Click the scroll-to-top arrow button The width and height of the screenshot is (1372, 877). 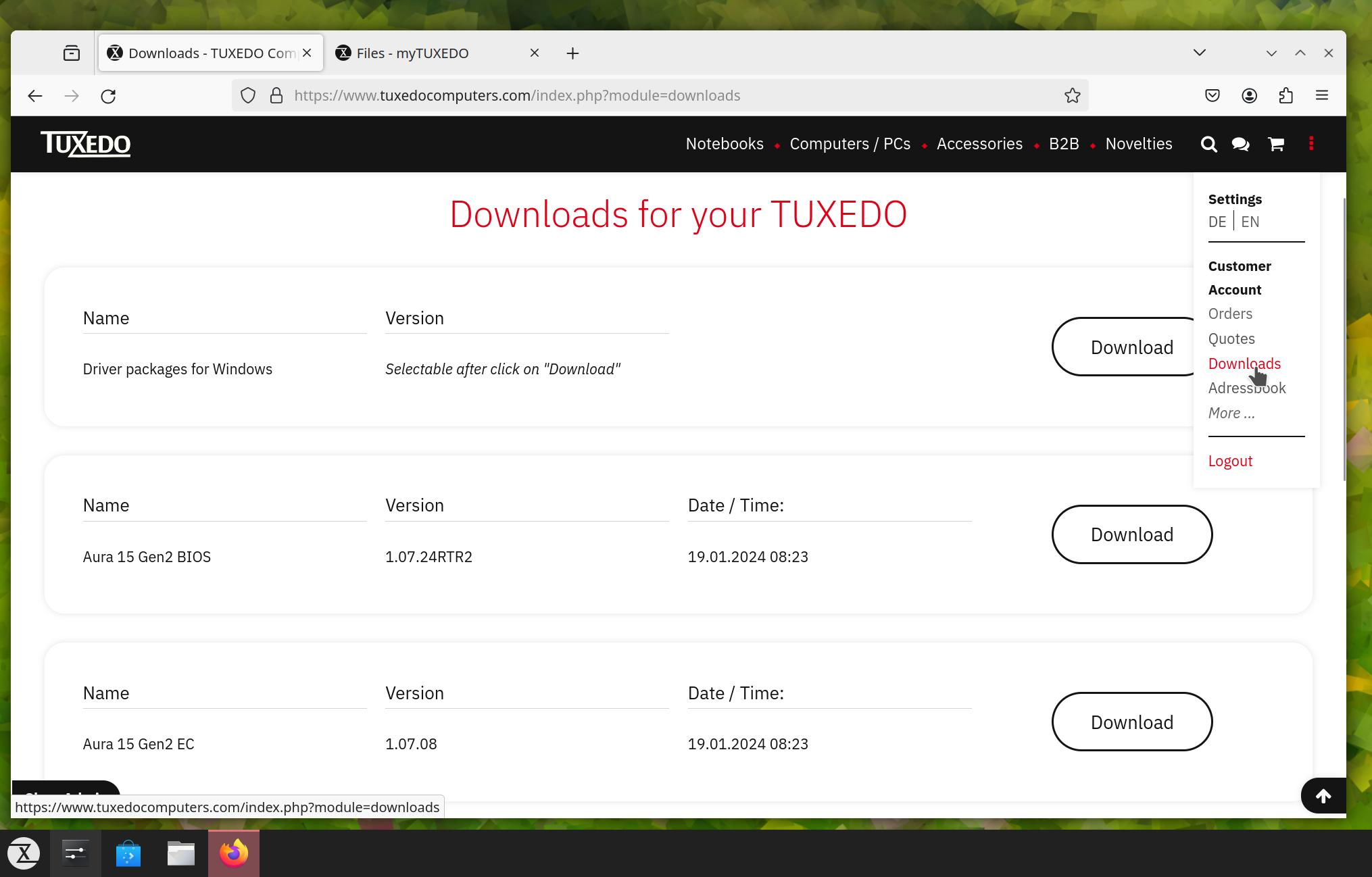point(1323,796)
